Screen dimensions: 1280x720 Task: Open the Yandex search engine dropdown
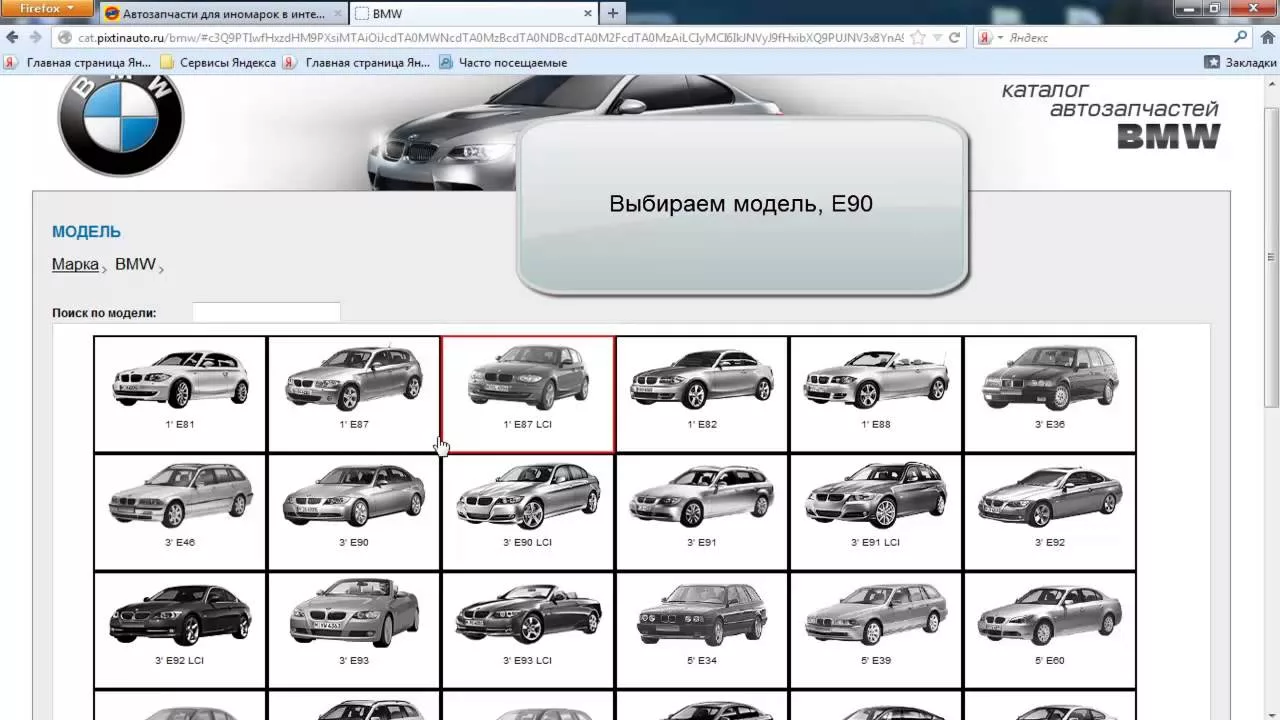pos(991,37)
